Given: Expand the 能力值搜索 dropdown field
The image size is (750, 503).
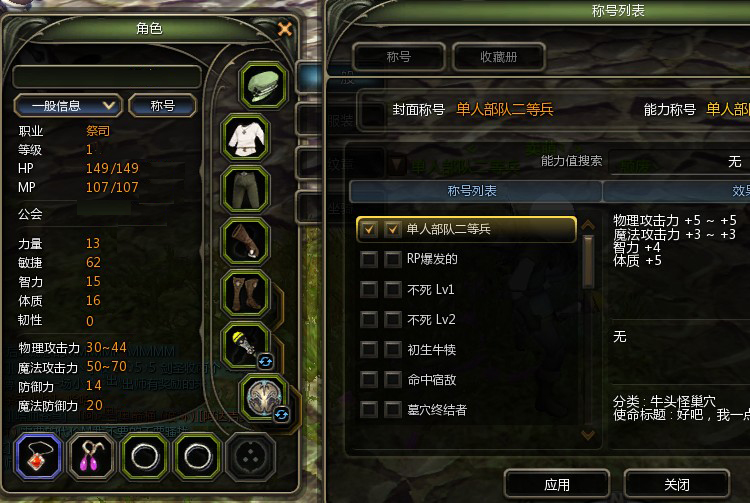Looking at the screenshot, I should coord(679,162).
